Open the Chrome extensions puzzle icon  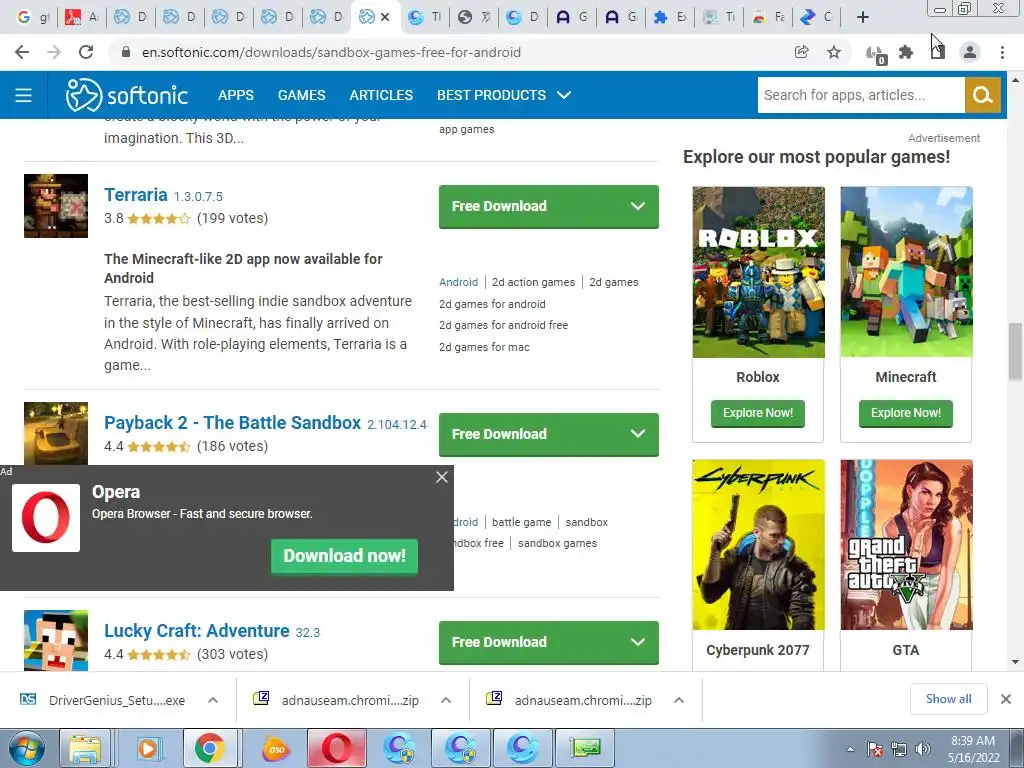coord(906,52)
